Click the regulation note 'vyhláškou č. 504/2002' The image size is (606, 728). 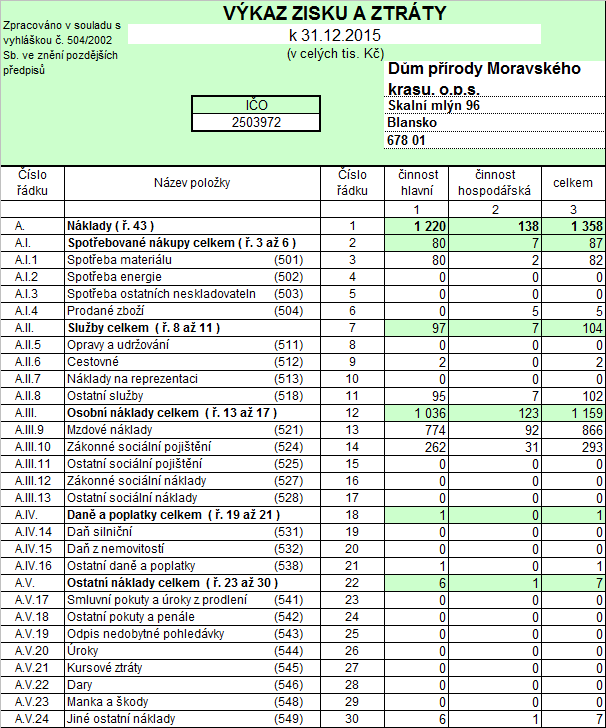(x=58, y=40)
